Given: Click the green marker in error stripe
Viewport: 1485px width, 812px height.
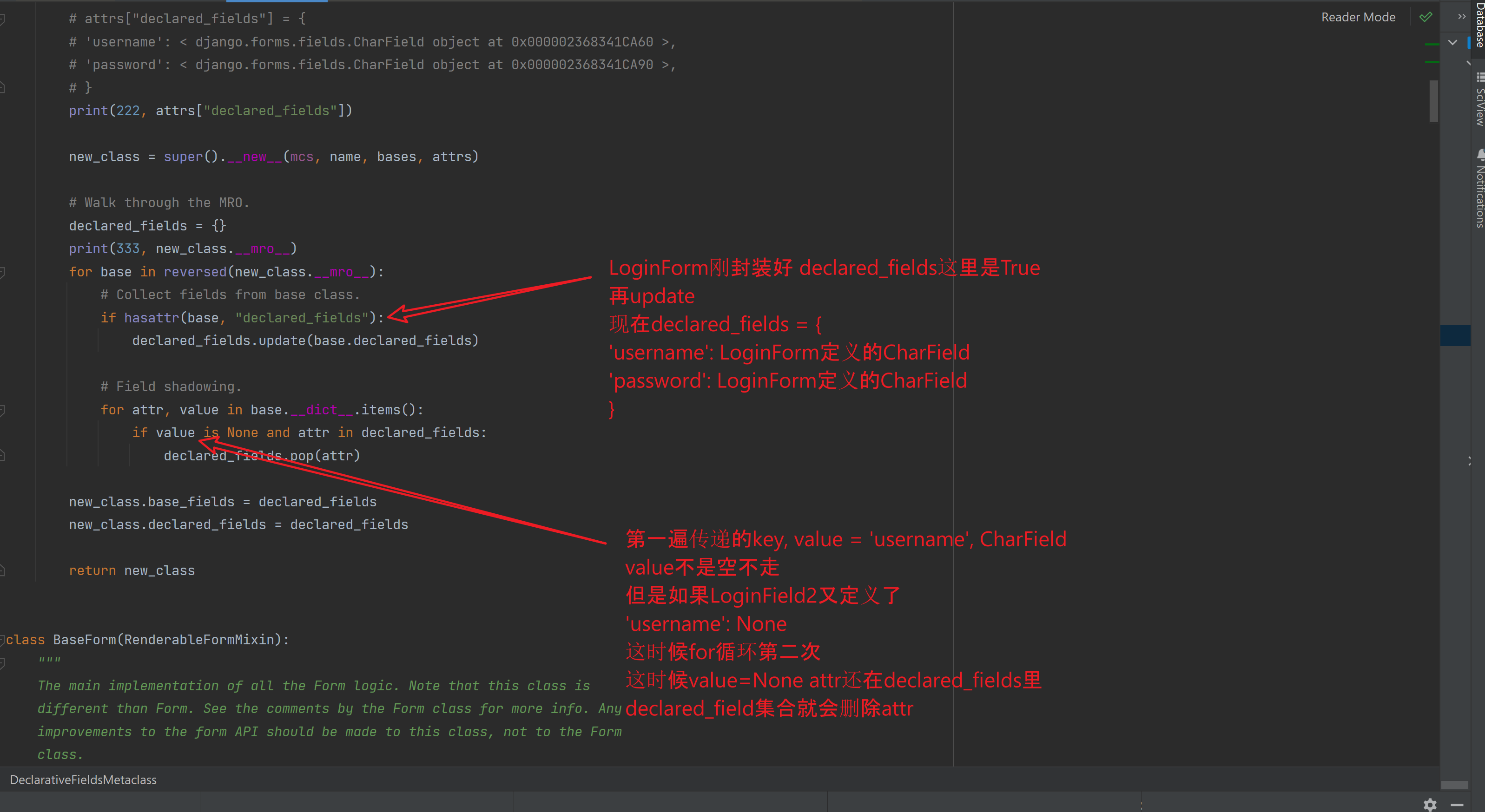Looking at the screenshot, I should (1432, 45).
